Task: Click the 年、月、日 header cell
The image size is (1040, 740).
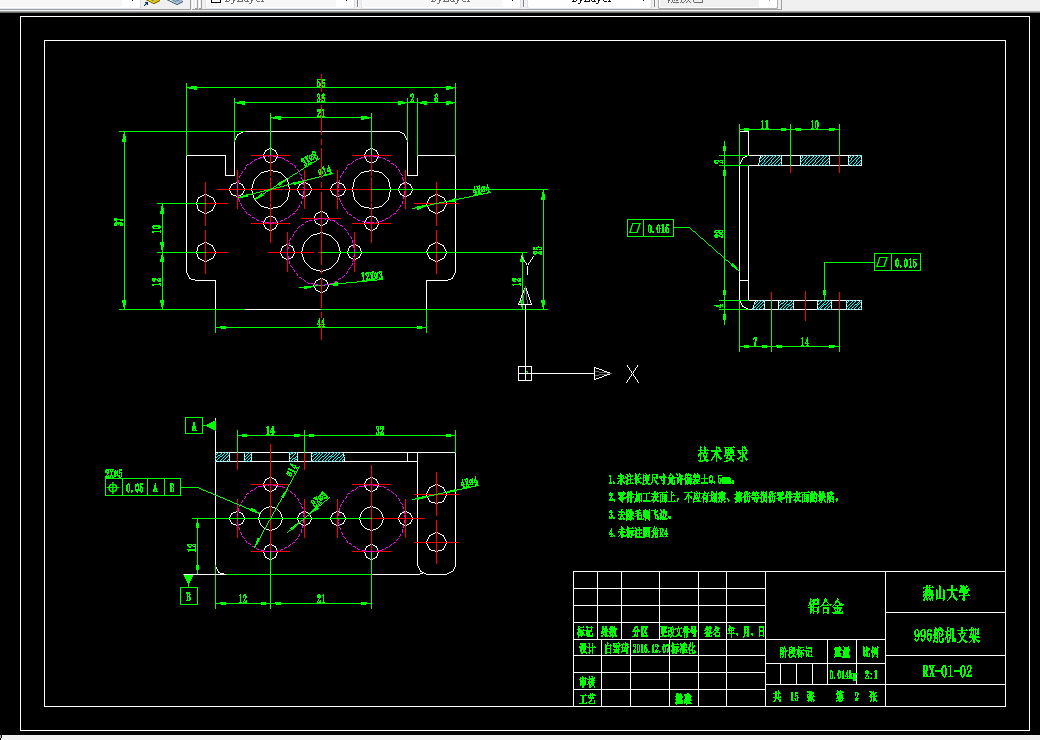Action: click(746, 632)
